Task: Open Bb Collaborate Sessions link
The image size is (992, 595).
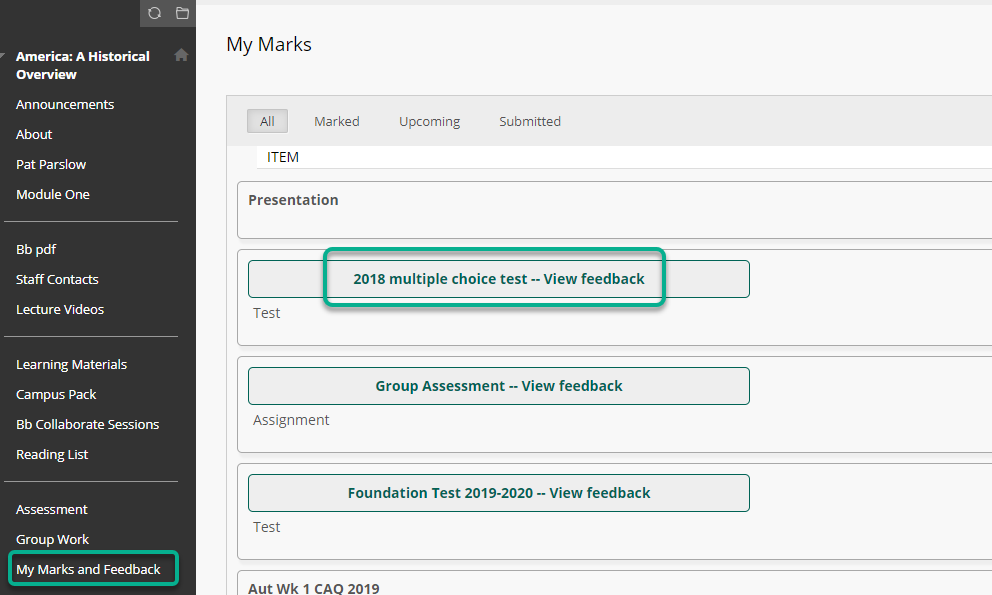Action: 87,425
